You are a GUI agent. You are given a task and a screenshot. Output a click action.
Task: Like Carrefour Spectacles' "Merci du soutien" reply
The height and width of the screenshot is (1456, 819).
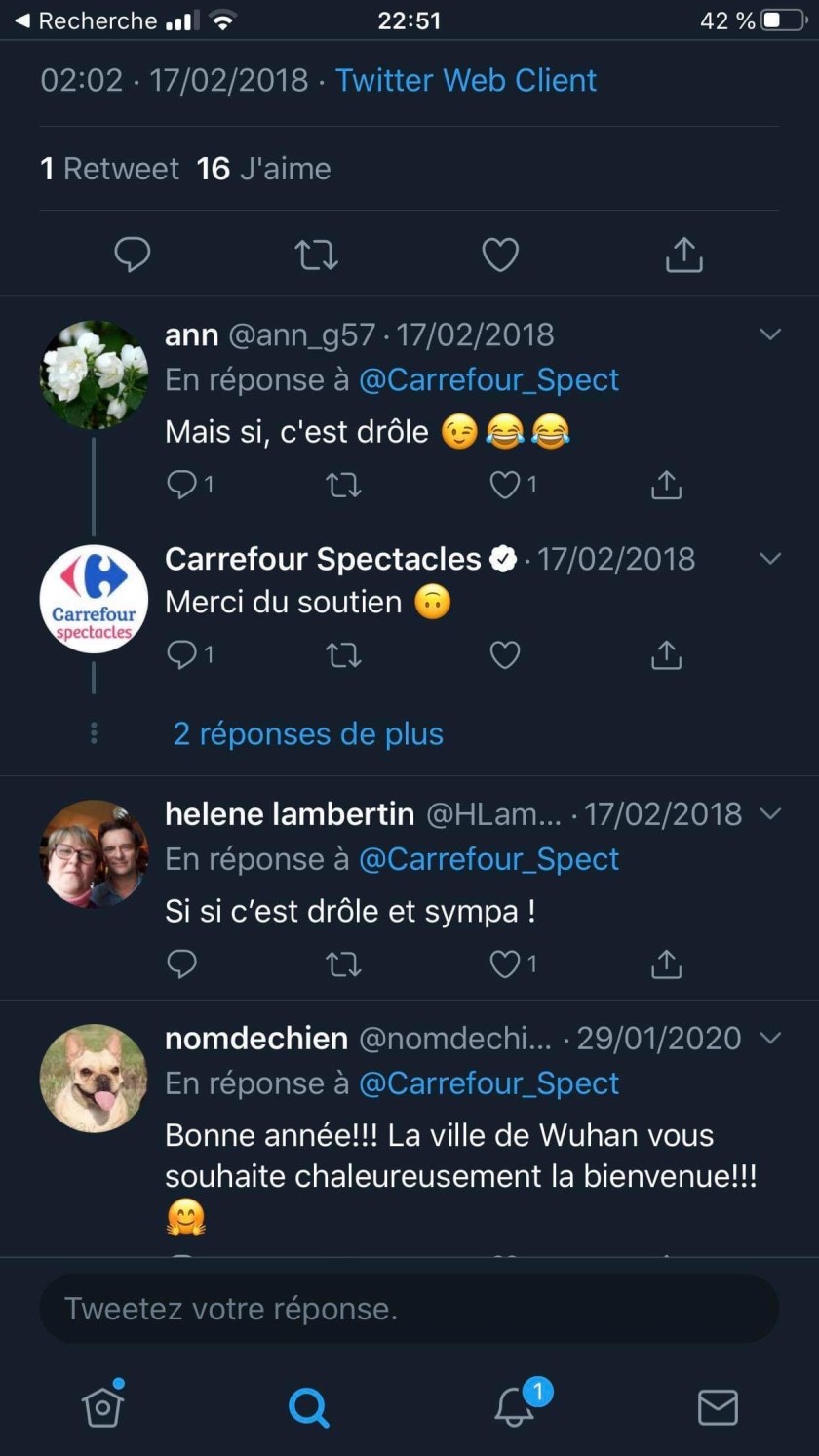pyautogui.click(x=504, y=654)
